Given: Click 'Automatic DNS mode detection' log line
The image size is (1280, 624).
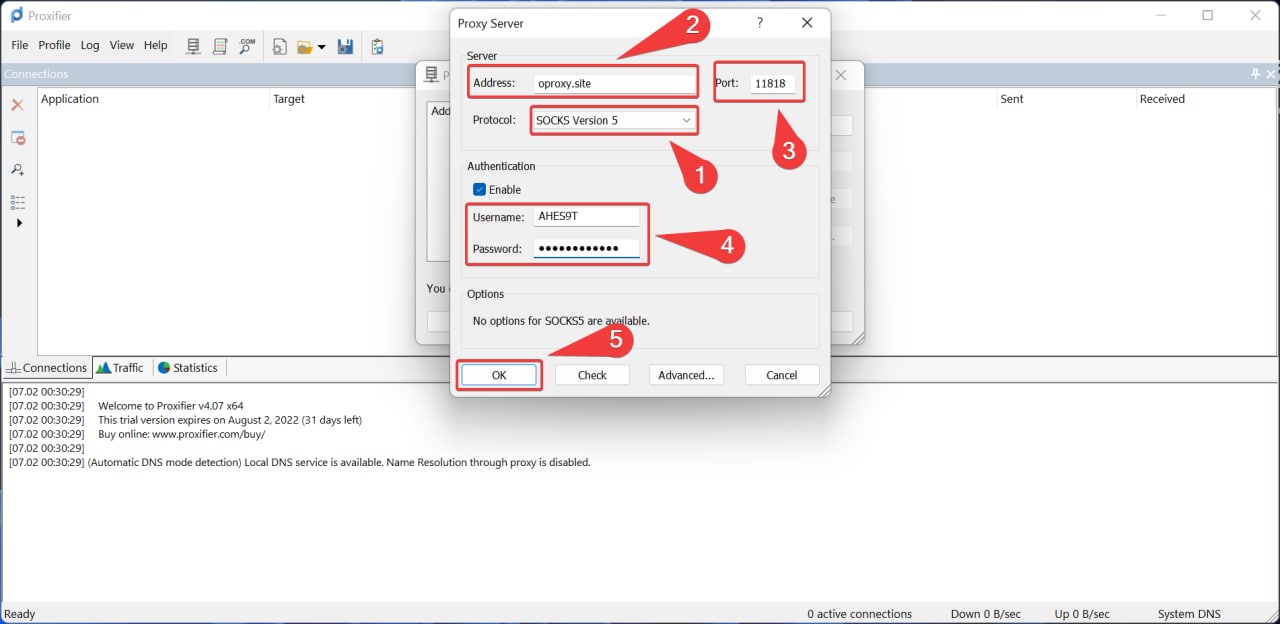Looking at the screenshot, I should click(339, 462).
